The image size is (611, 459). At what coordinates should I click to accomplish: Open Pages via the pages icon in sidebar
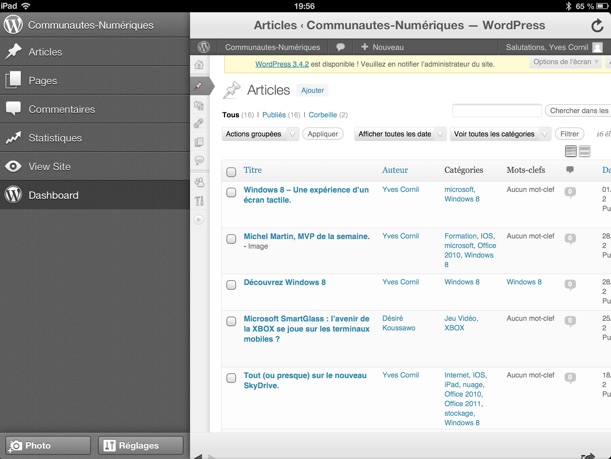click(x=13, y=80)
